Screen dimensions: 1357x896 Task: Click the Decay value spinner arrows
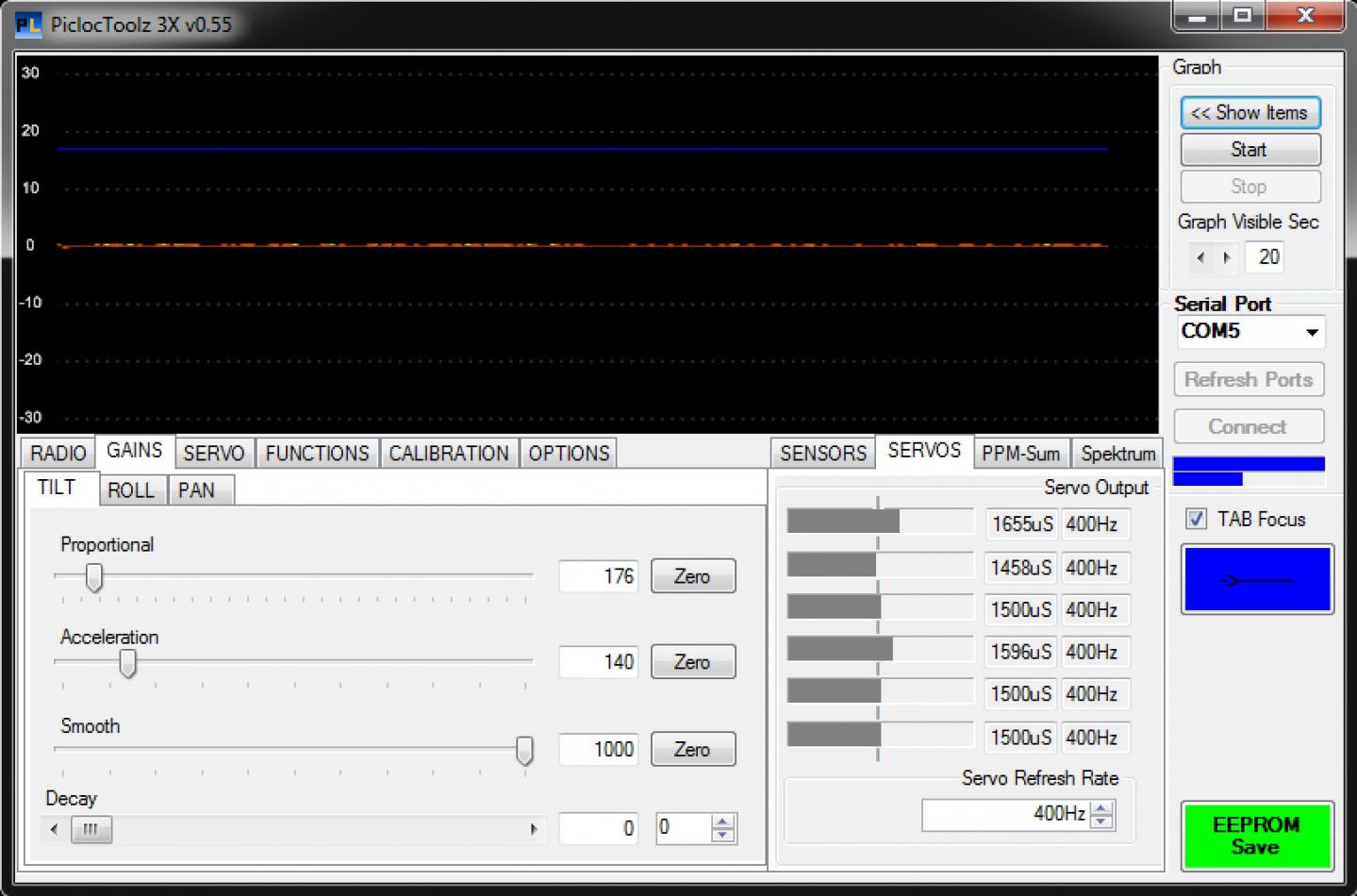pos(722,829)
